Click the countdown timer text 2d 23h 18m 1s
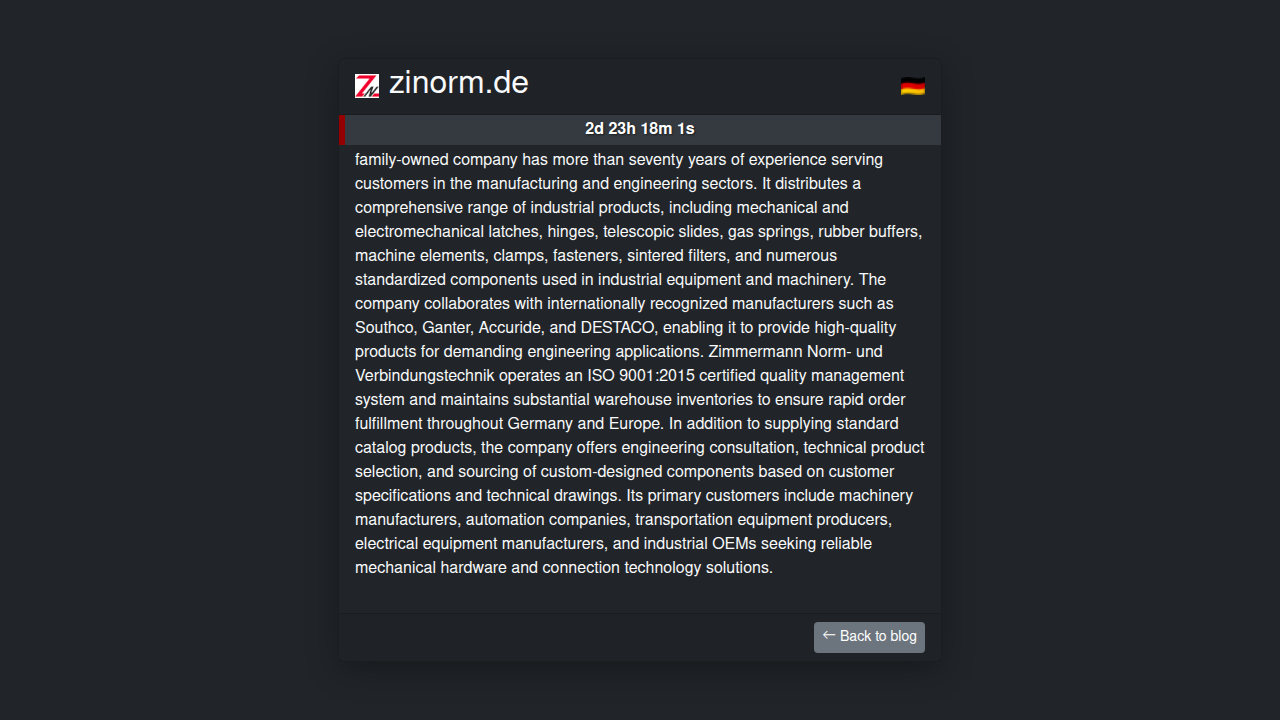The width and height of the screenshot is (1280, 720). point(640,129)
